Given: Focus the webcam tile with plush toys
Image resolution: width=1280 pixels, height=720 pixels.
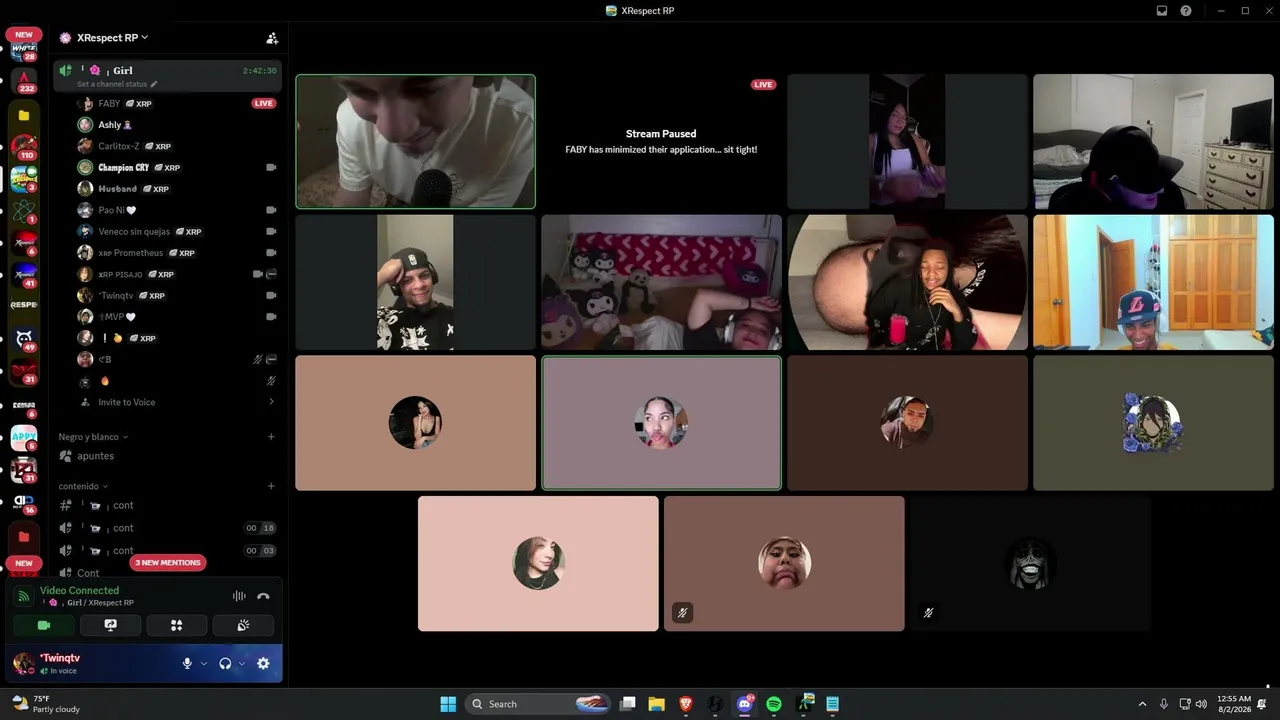Looking at the screenshot, I should point(661,282).
